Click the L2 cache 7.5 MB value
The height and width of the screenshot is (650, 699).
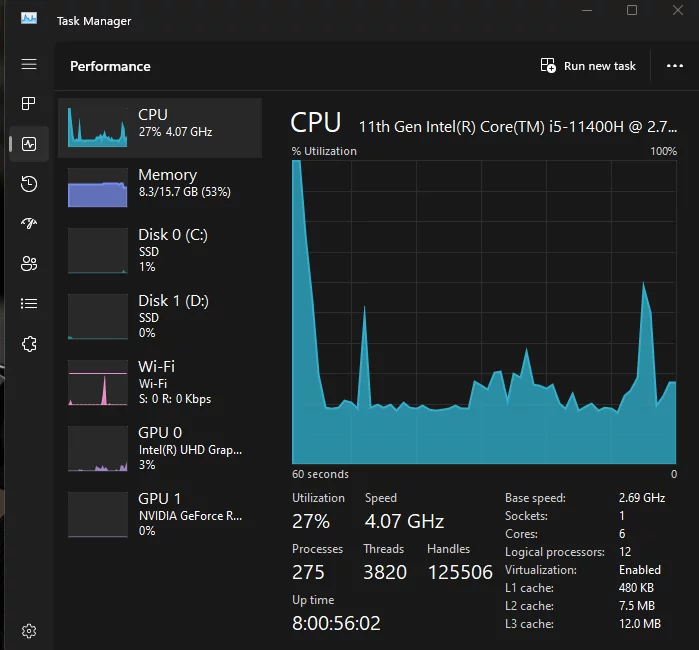637,606
